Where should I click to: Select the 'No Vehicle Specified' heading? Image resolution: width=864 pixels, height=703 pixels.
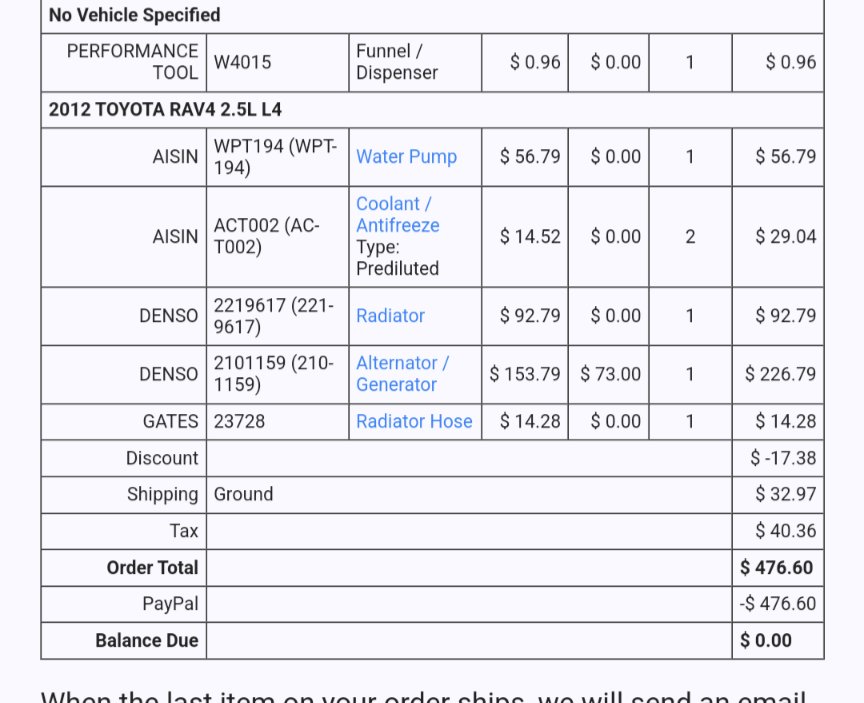pyautogui.click(x=134, y=15)
